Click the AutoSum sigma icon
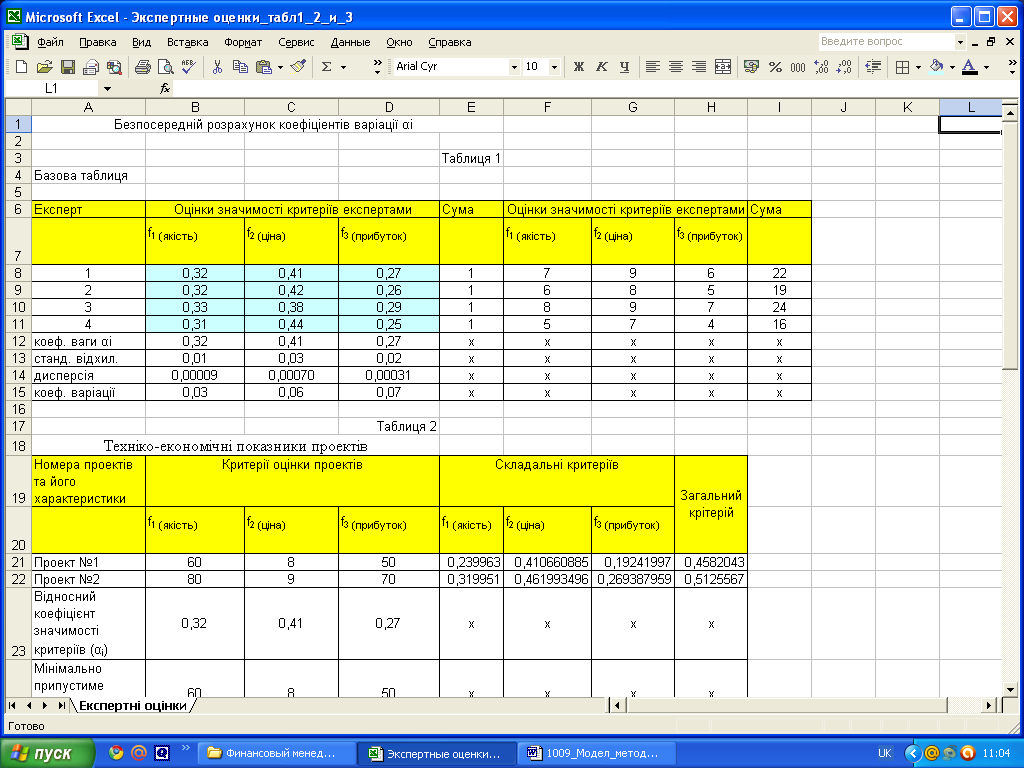 327,67
